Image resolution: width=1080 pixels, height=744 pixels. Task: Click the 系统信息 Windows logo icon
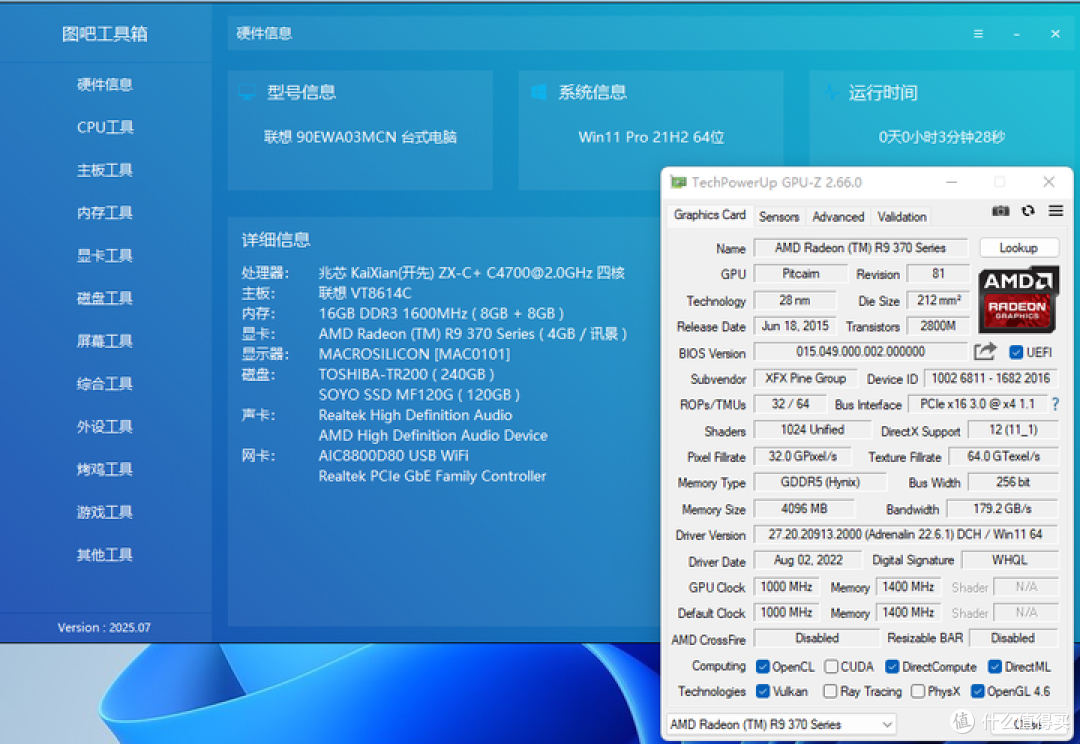[x=539, y=92]
